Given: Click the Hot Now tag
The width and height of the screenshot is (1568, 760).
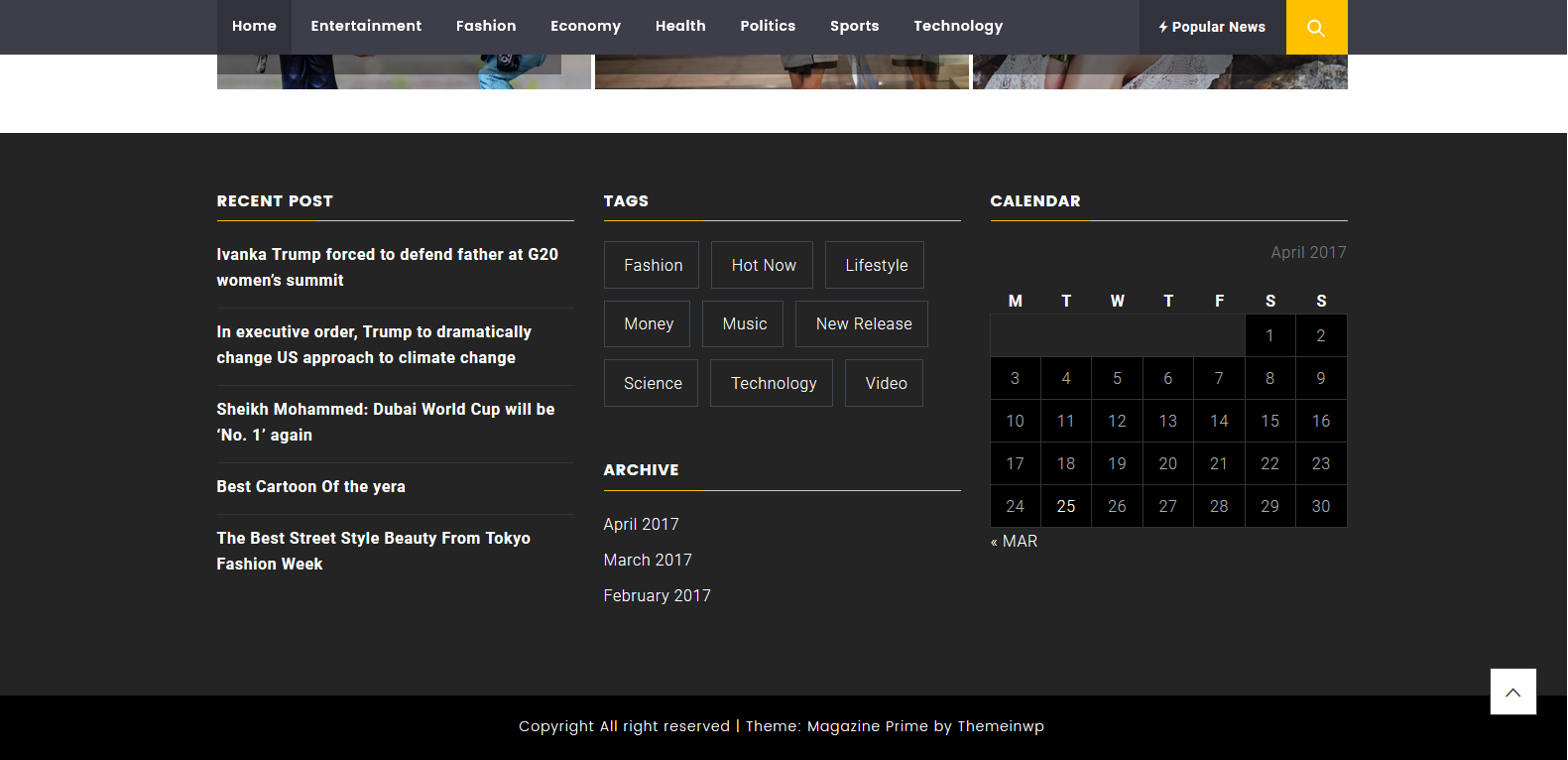Looking at the screenshot, I should [763, 265].
